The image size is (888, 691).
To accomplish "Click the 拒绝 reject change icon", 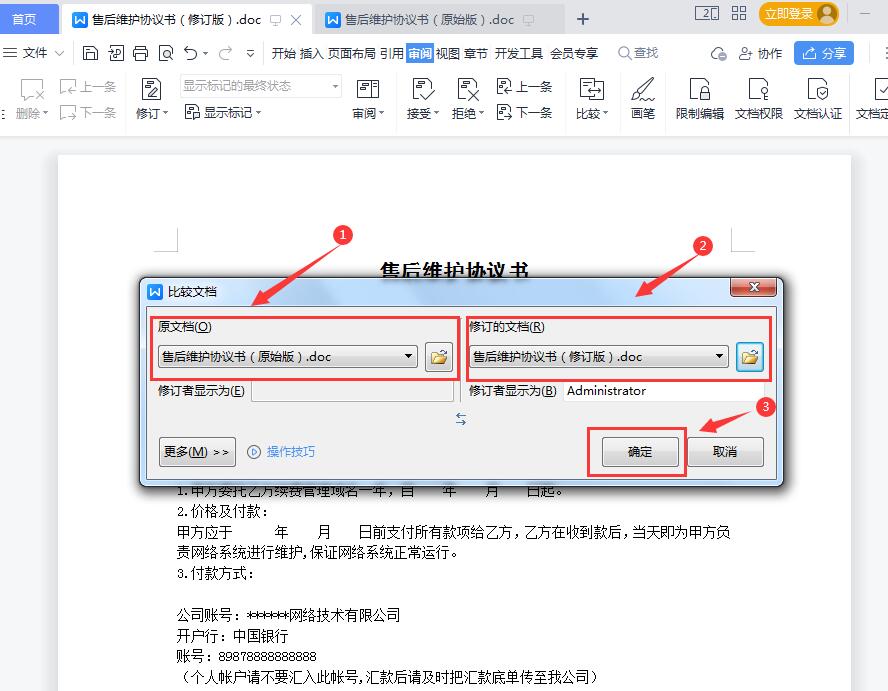I will [468, 89].
